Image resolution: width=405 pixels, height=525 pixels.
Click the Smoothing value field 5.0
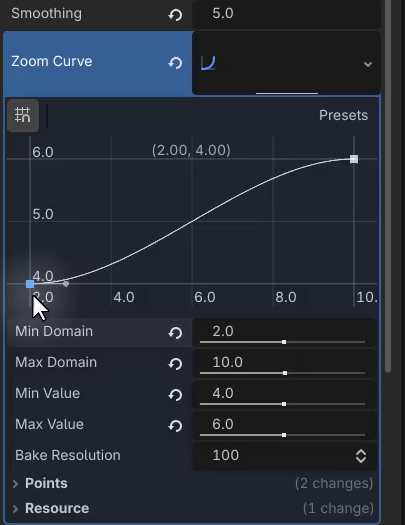coord(287,14)
